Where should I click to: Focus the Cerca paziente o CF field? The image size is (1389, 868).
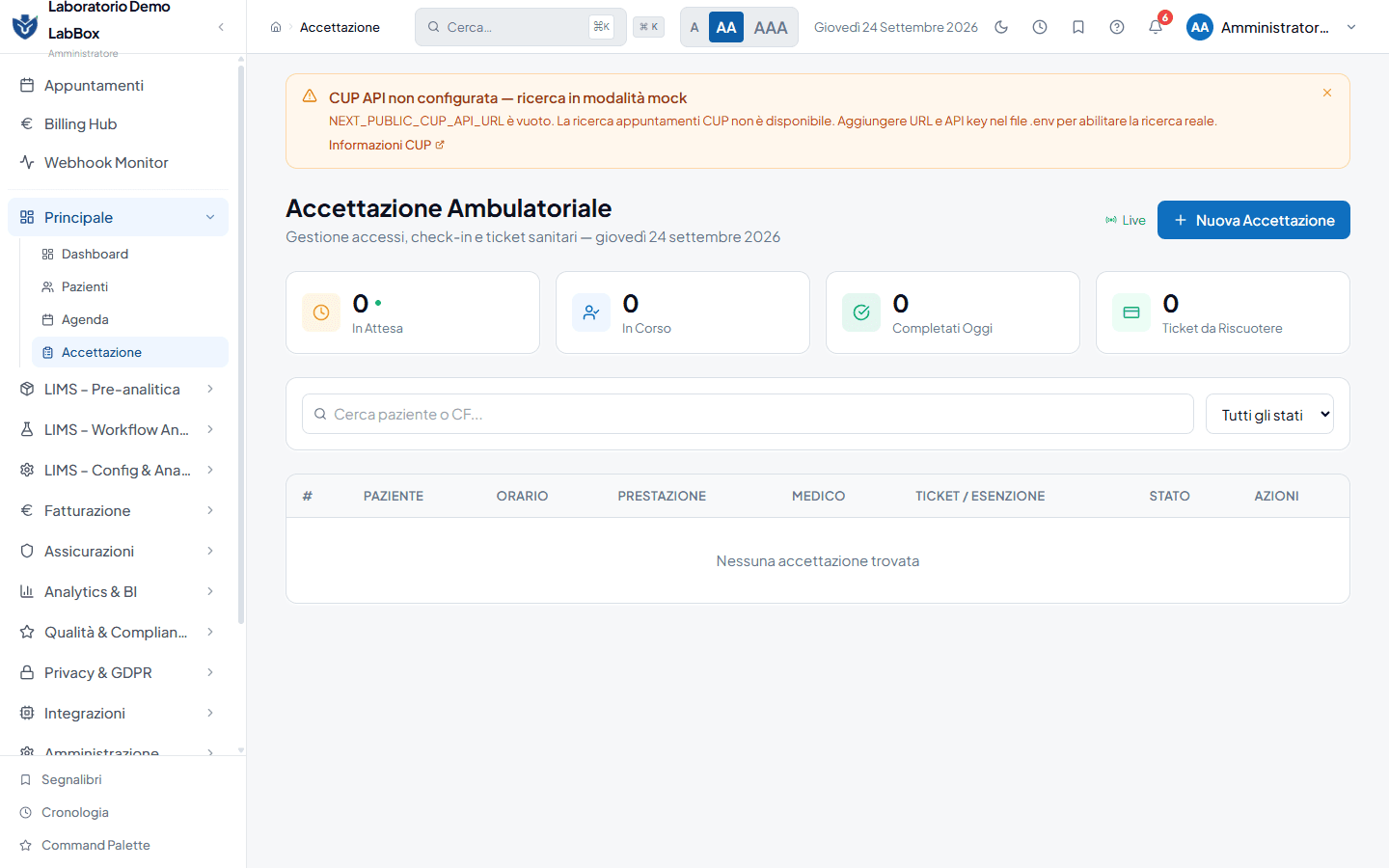[748, 414]
